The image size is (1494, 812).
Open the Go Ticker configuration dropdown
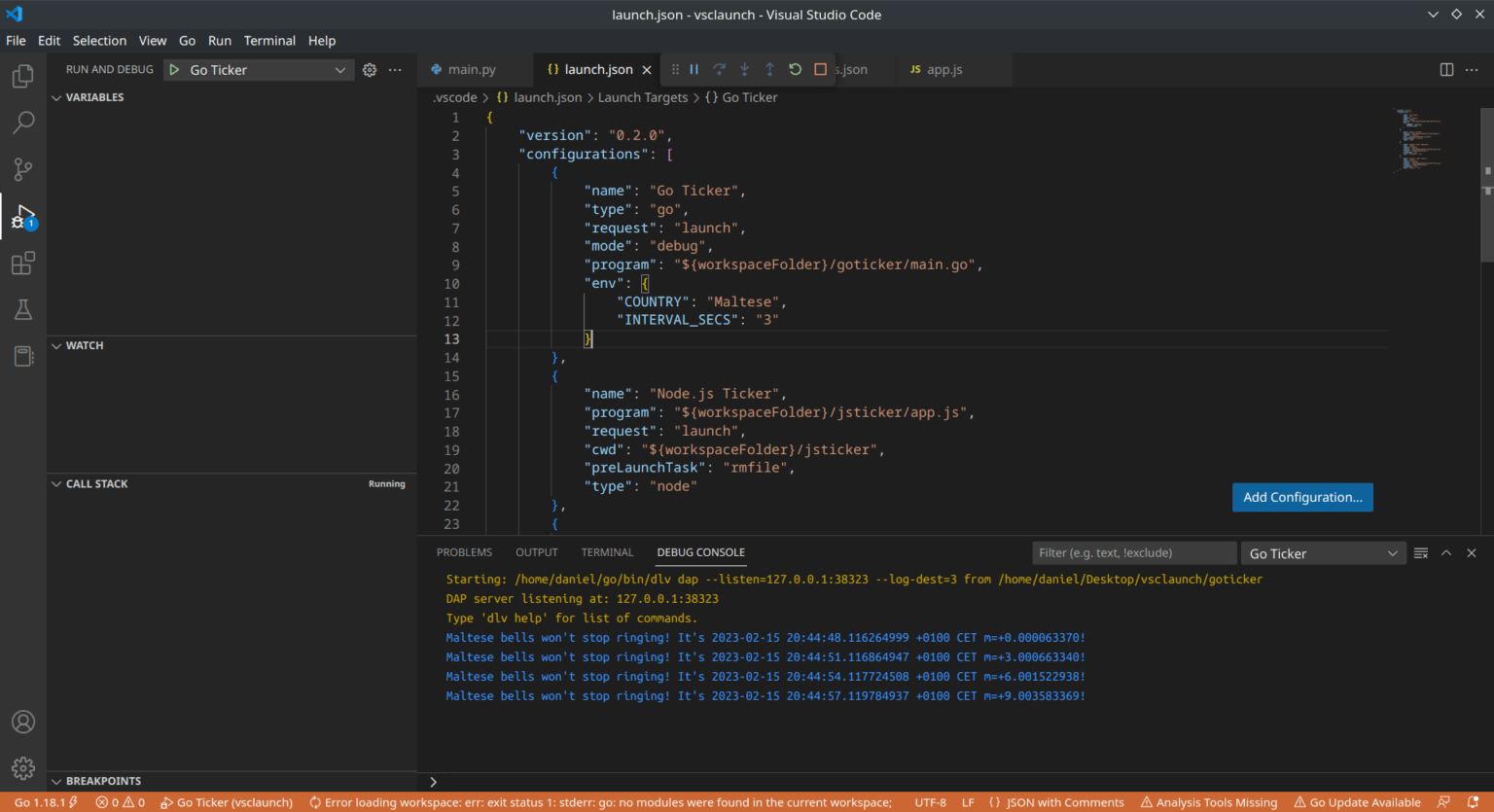tap(258, 69)
